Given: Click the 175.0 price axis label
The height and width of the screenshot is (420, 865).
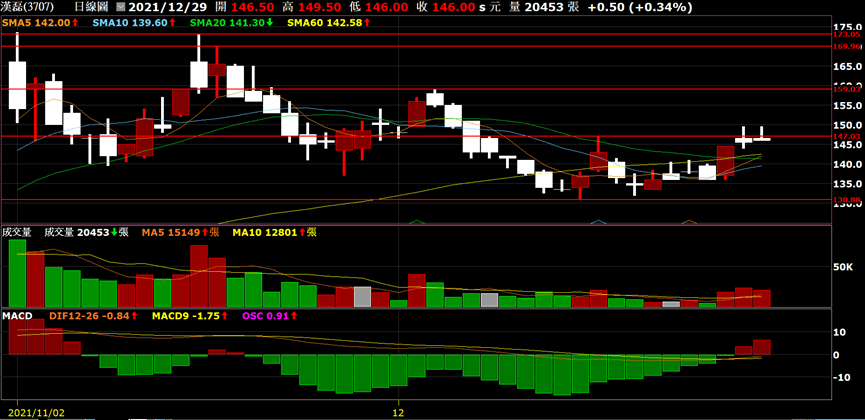Looking at the screenshot, I should pos(847,27).
